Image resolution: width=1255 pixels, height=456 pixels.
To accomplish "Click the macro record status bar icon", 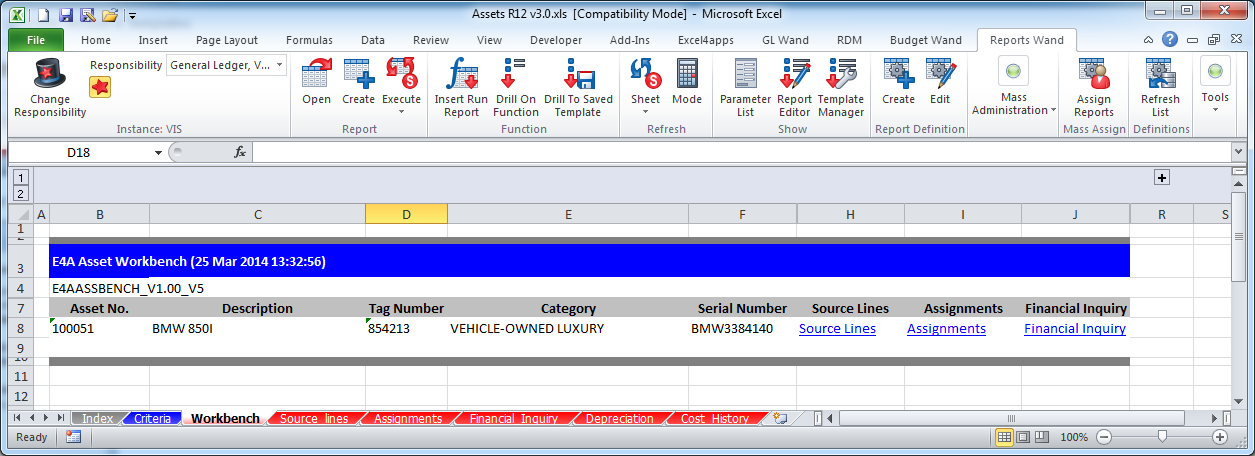I will tap(73, 437).
